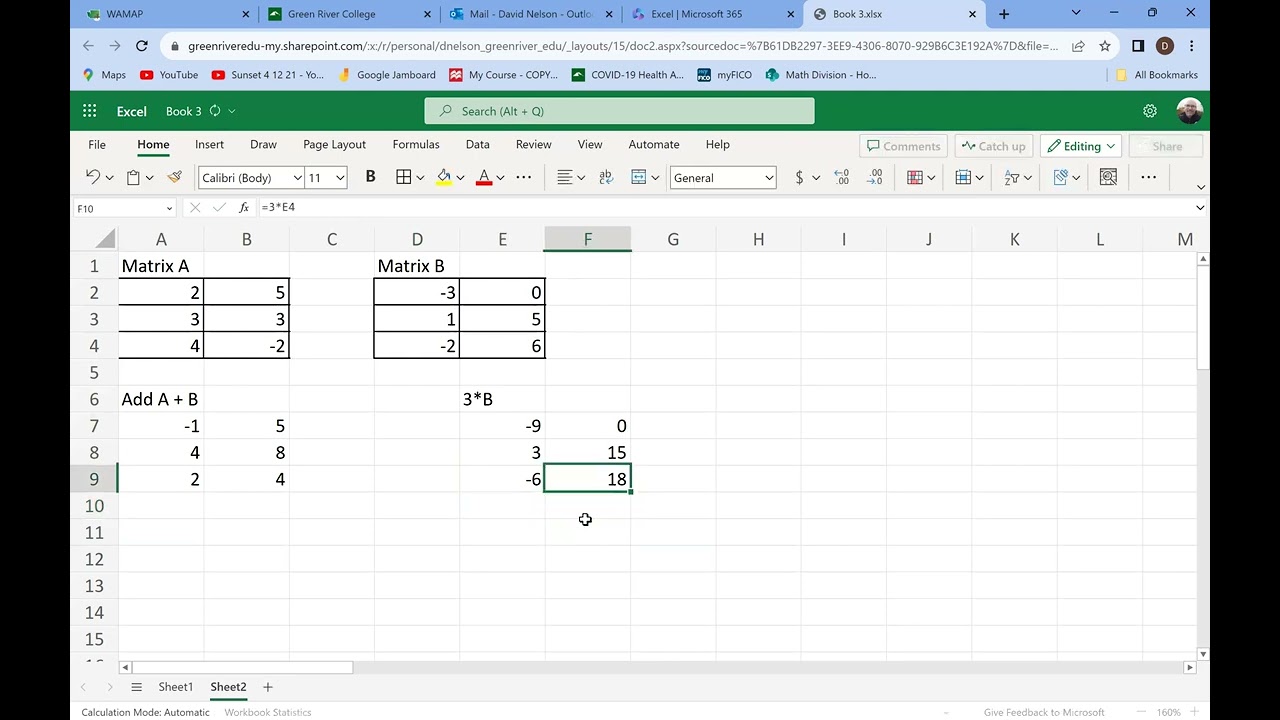Open the font size 11 dropdown
Image resolution: width=1280 pixels, height=720 pixels.
(x=340, y=178)
